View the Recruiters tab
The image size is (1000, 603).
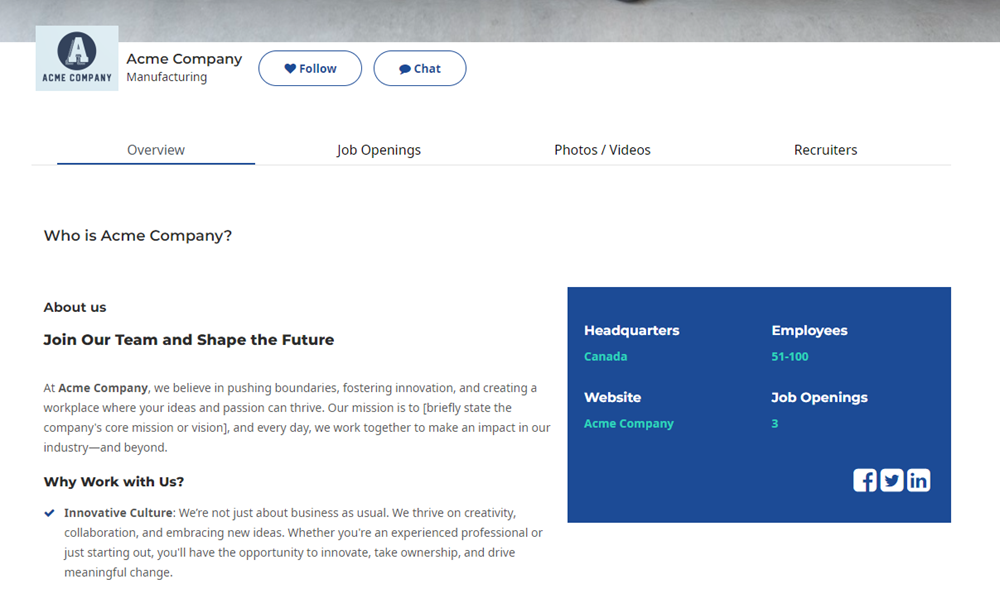click(825, 150)
